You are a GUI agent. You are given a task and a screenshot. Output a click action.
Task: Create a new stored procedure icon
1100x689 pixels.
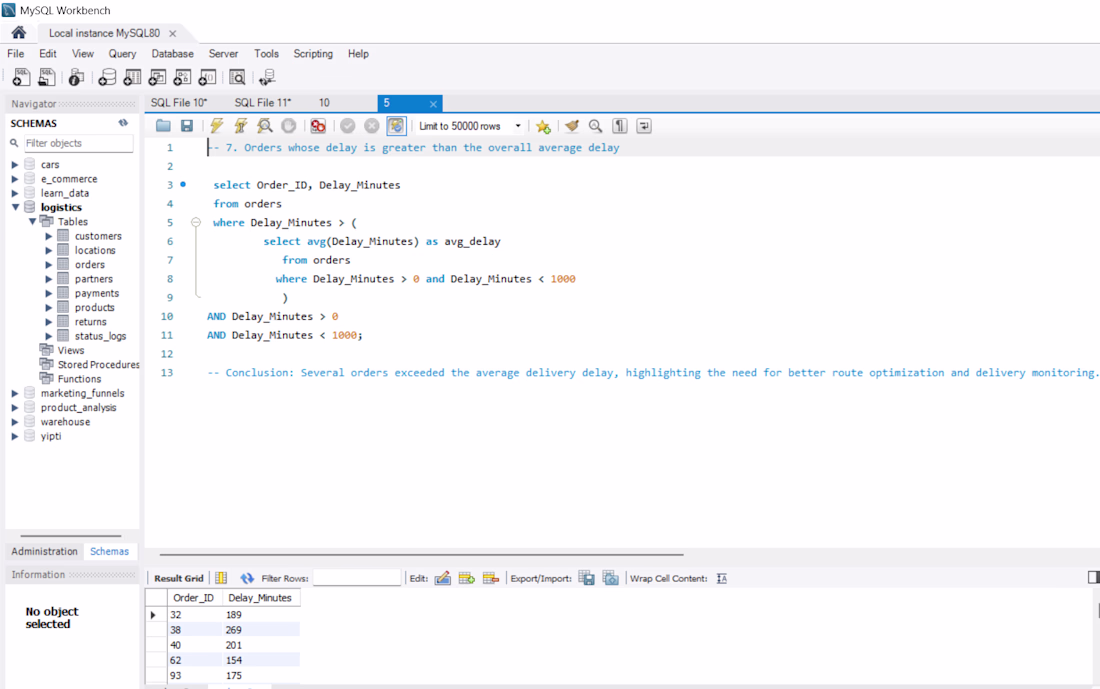click(182, 77)
